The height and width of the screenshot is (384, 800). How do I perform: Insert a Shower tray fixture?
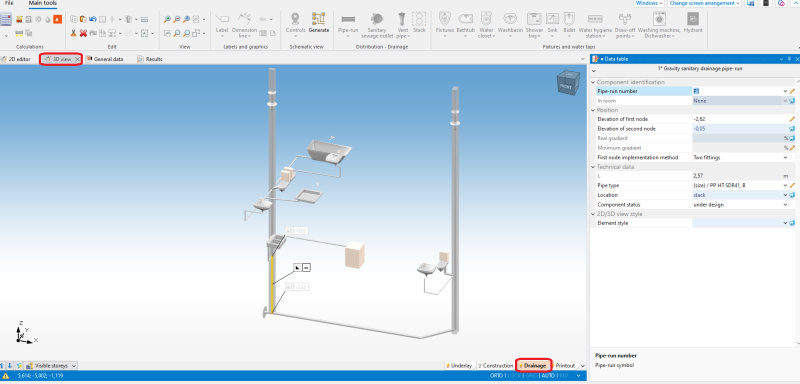(x=534, y=25)
